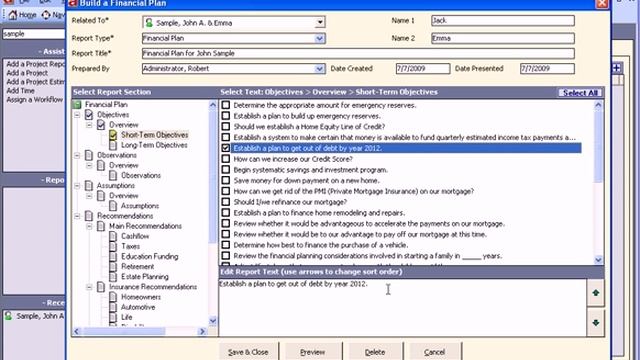Click the Date Presented field

tap(547, 69)
